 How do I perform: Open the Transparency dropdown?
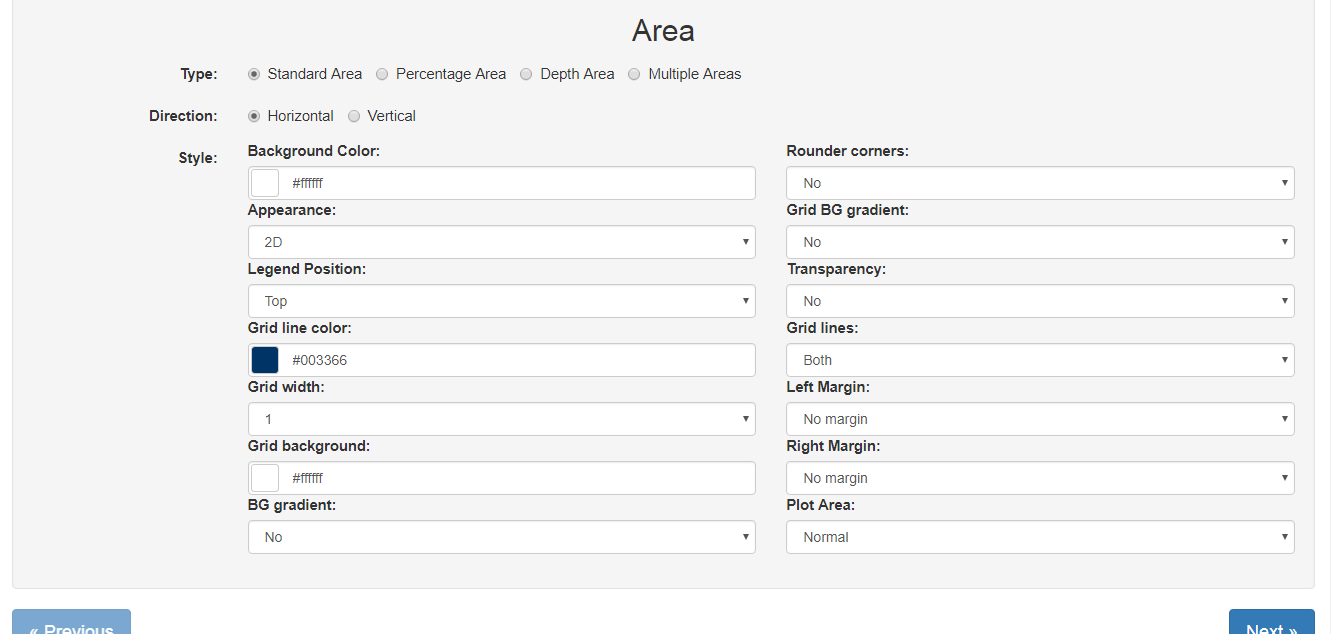(1040, 301)
